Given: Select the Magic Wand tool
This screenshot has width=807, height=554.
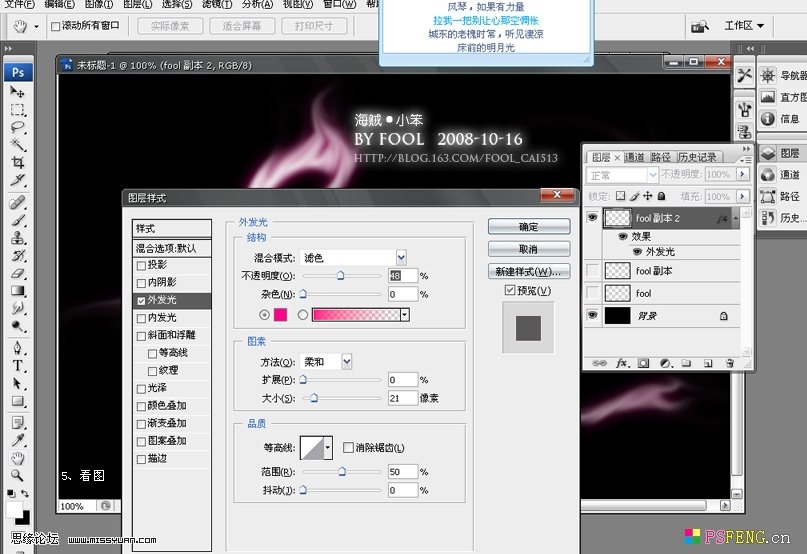Looking at the screenshot, I should 17,145.
